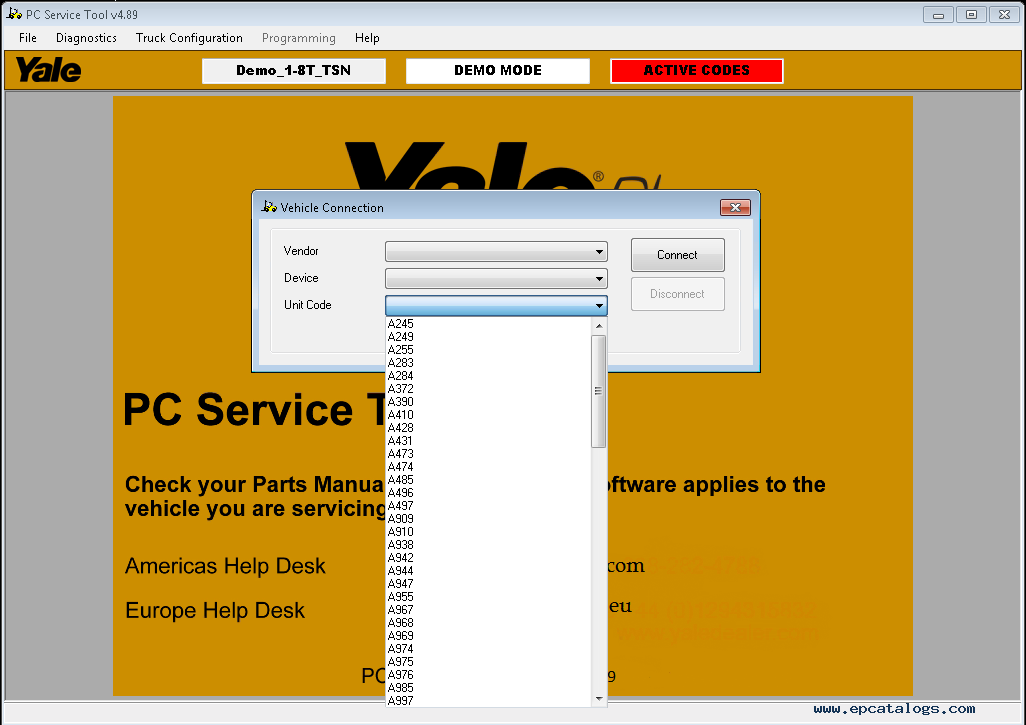Open the Programming menu

298,38
